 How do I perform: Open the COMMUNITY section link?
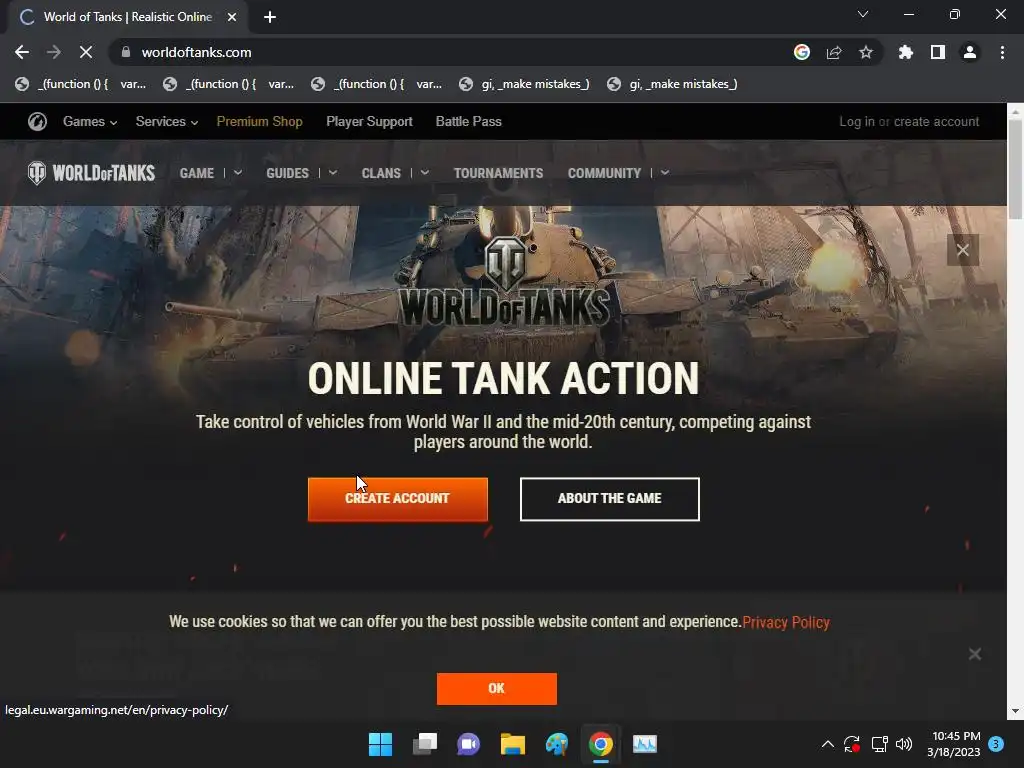[604, 173]
